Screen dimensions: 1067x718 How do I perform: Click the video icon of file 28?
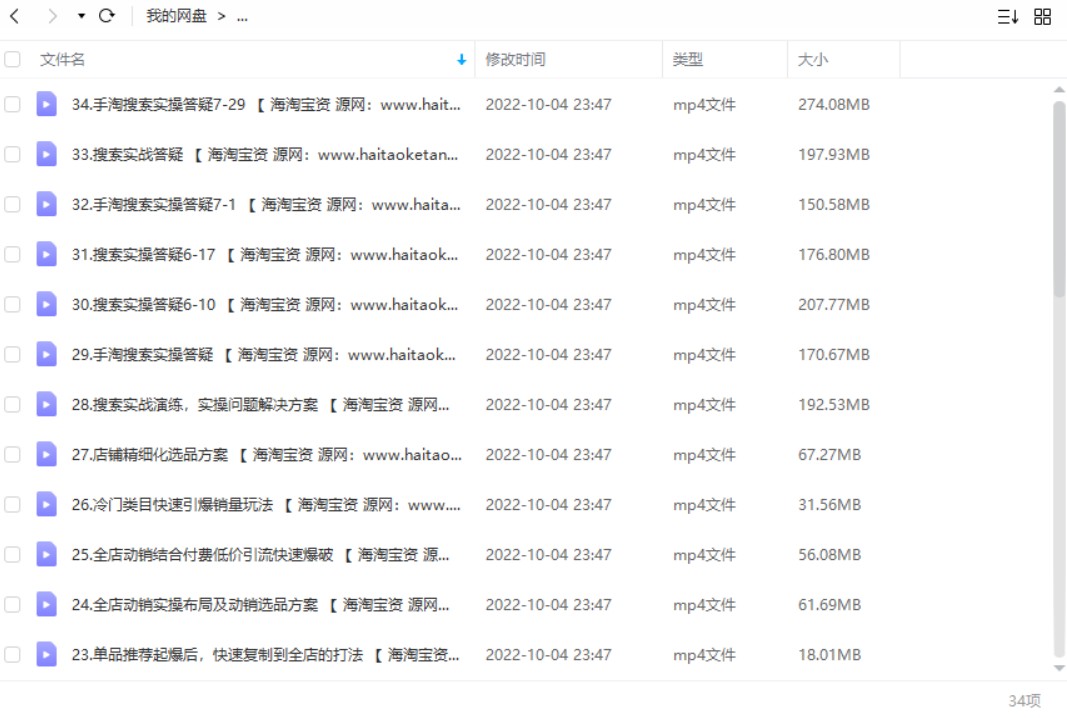pos(46,404)
